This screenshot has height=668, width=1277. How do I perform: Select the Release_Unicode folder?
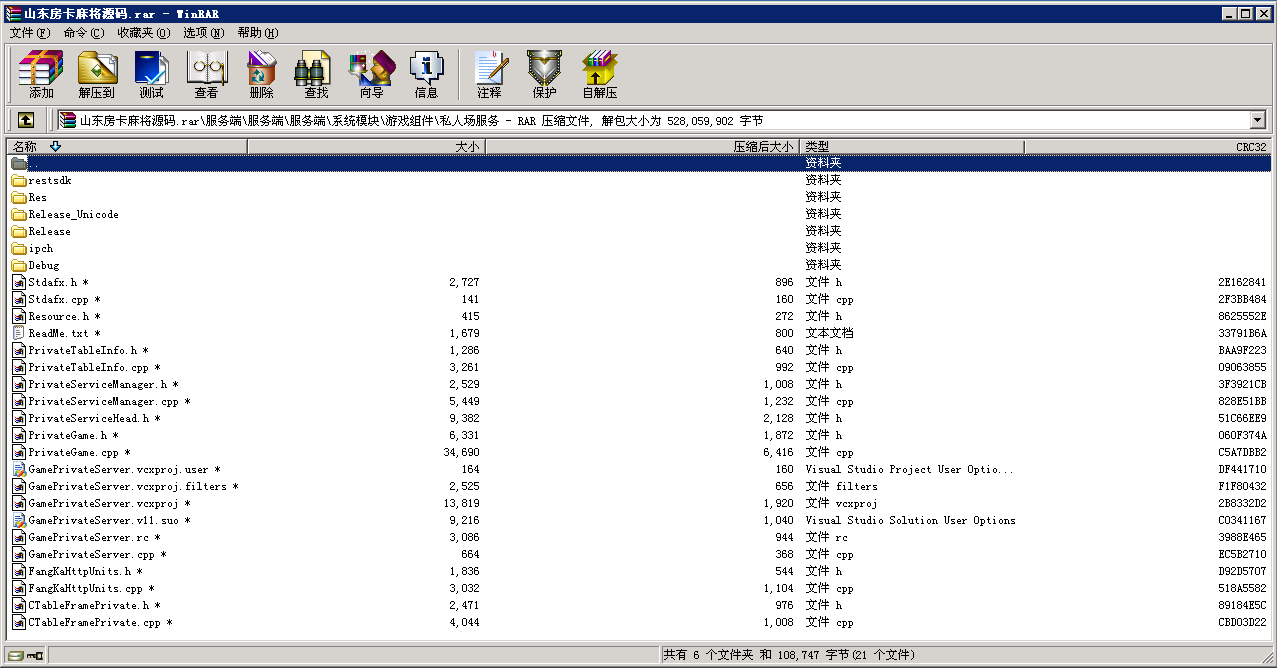pyautogui.click(x=73, y=215)
